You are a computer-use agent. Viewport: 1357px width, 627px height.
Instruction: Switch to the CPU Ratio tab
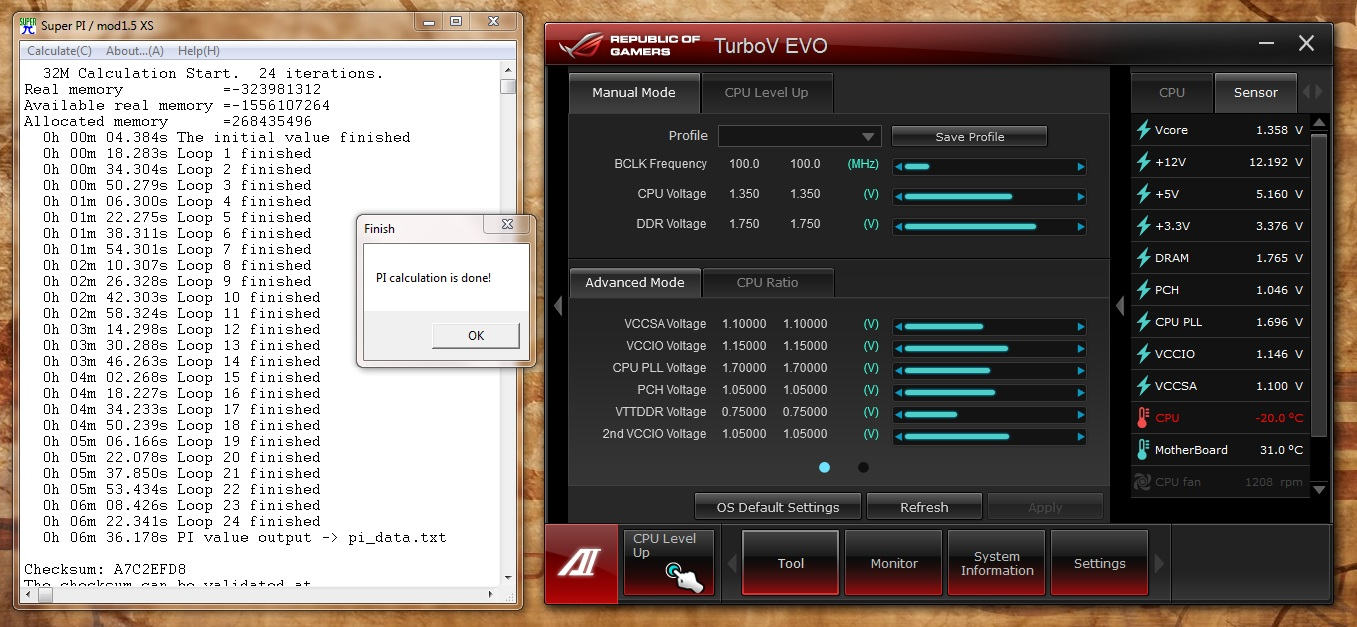767,283
